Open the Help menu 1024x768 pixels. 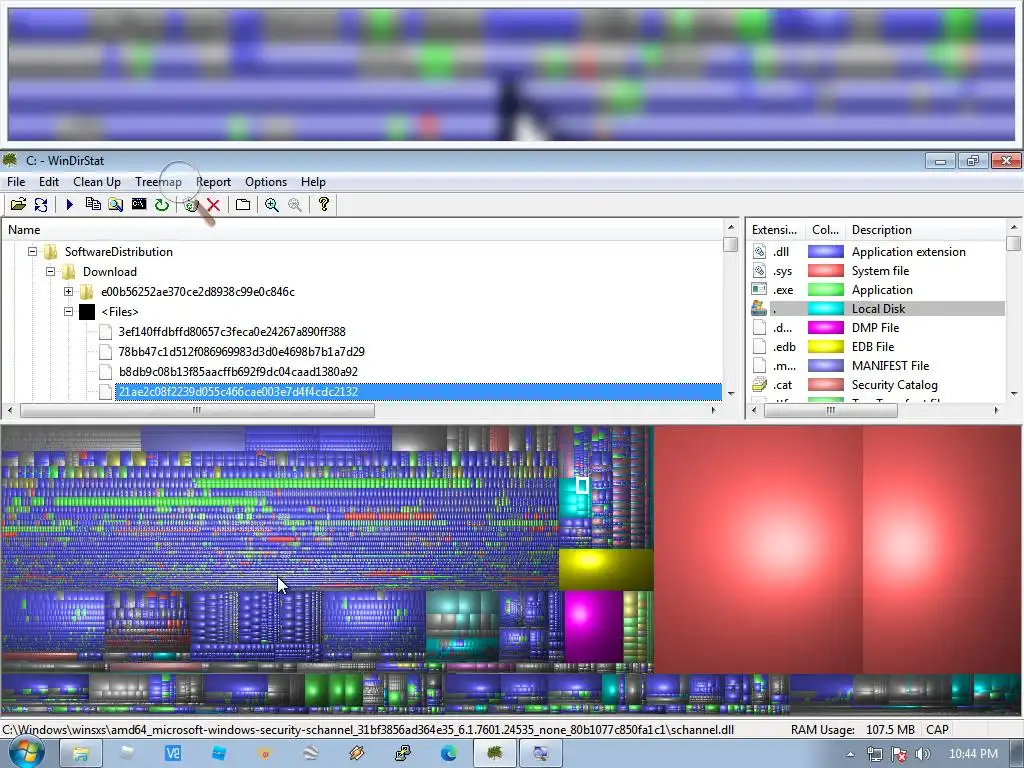pos(313,182)
